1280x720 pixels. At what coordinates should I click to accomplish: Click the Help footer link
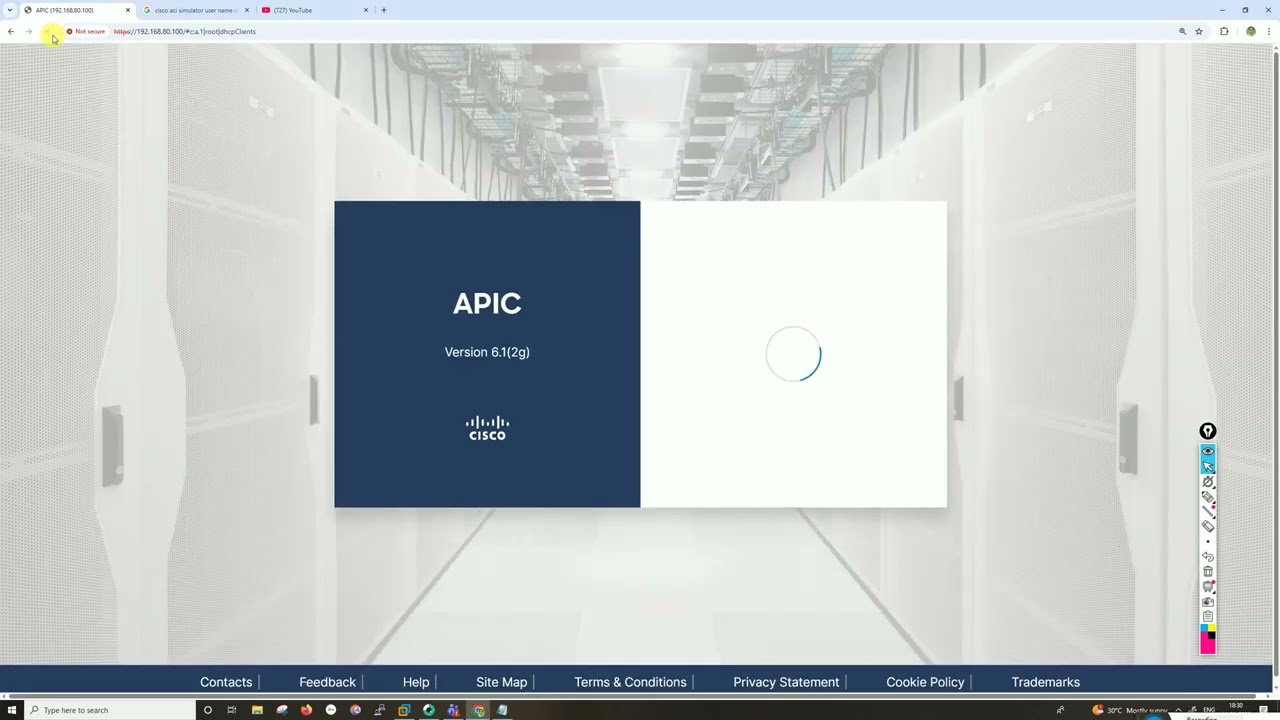click(x=416, y=682)
